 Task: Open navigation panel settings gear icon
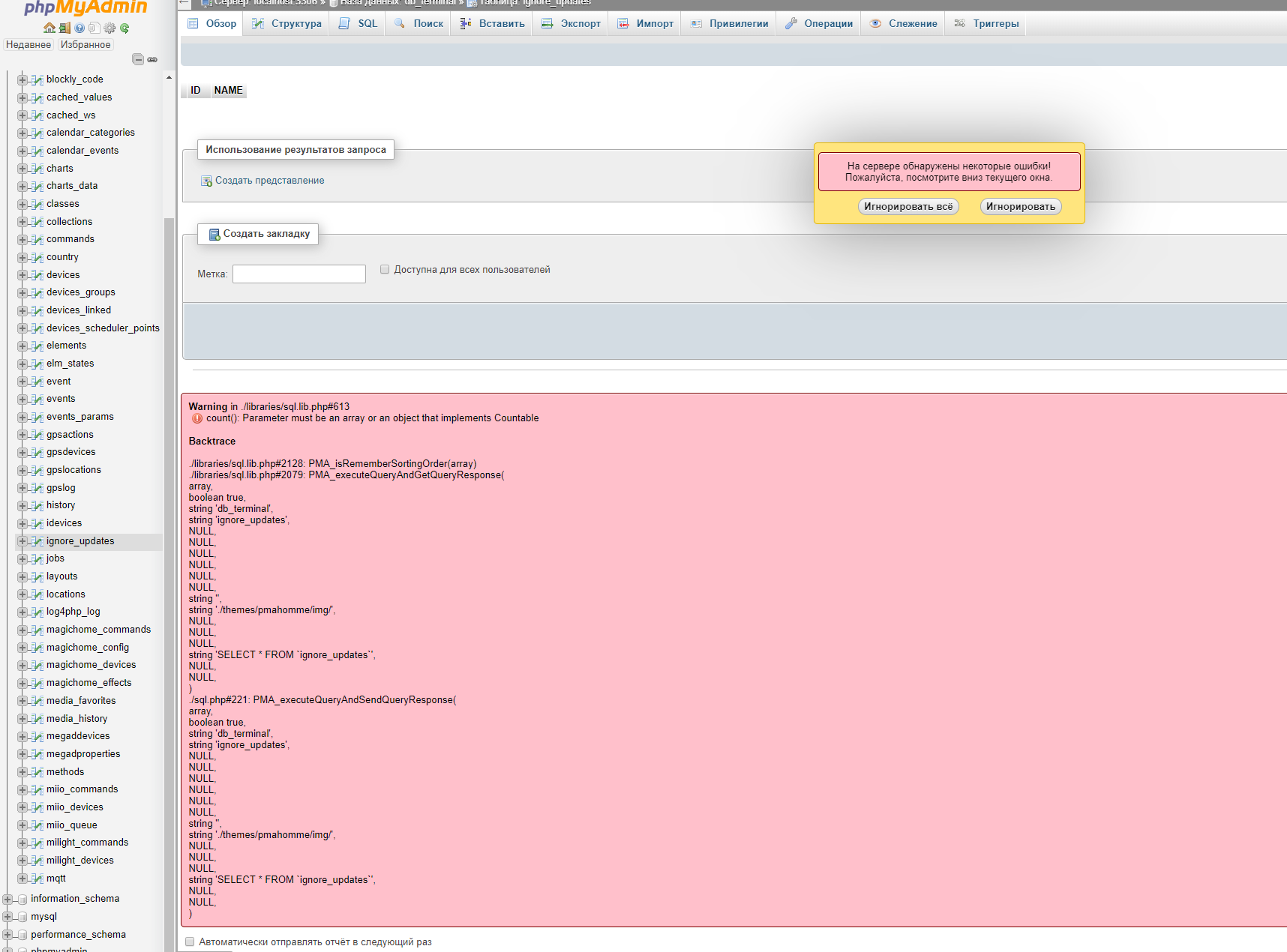tap(109, 28)
